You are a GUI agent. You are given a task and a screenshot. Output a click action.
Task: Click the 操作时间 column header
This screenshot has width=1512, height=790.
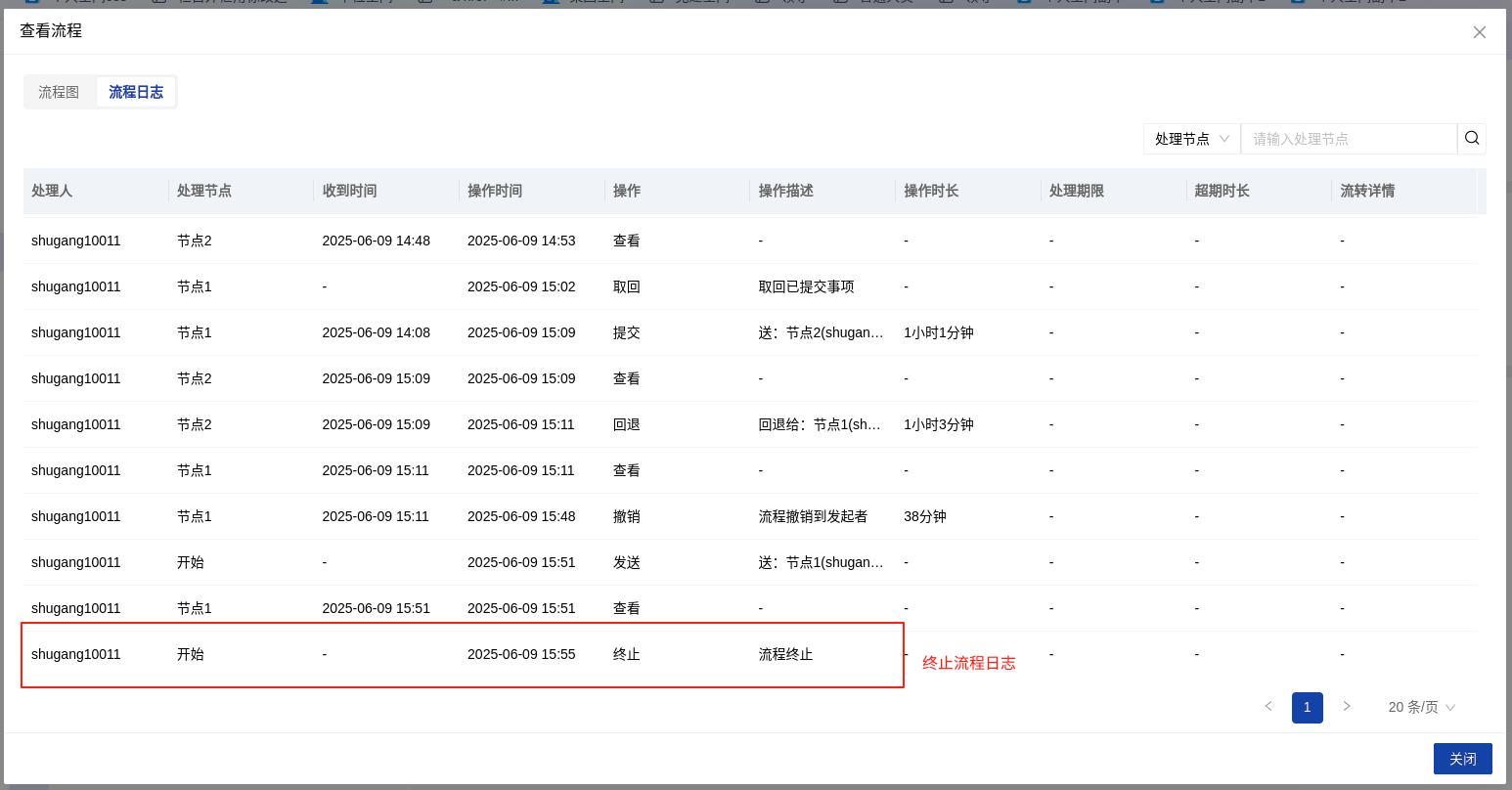click(495, 191)
